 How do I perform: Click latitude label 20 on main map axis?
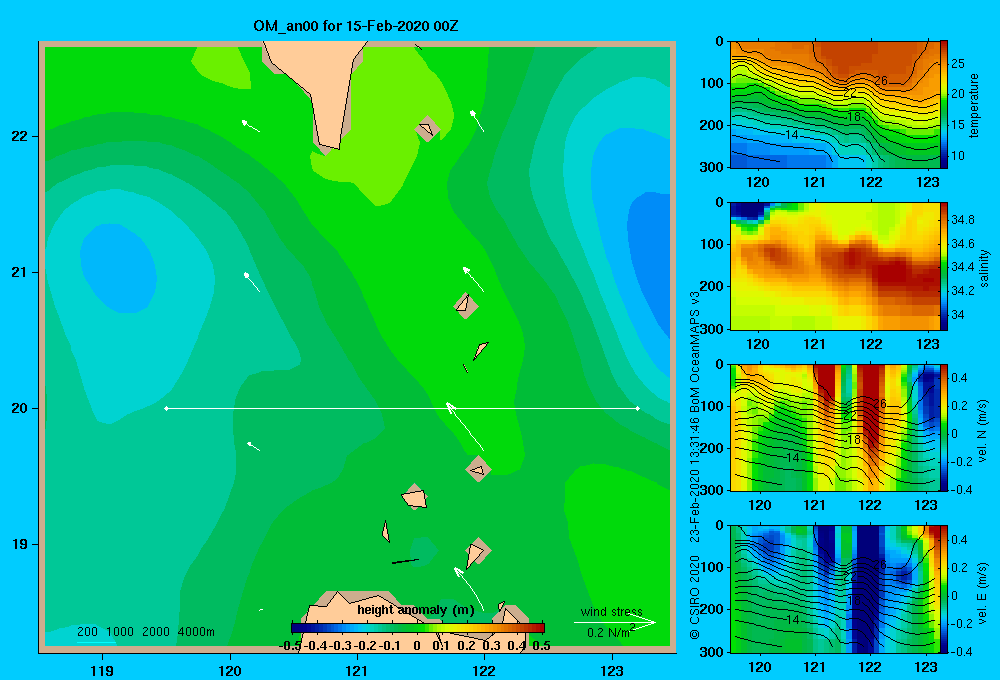pos(20,408)
